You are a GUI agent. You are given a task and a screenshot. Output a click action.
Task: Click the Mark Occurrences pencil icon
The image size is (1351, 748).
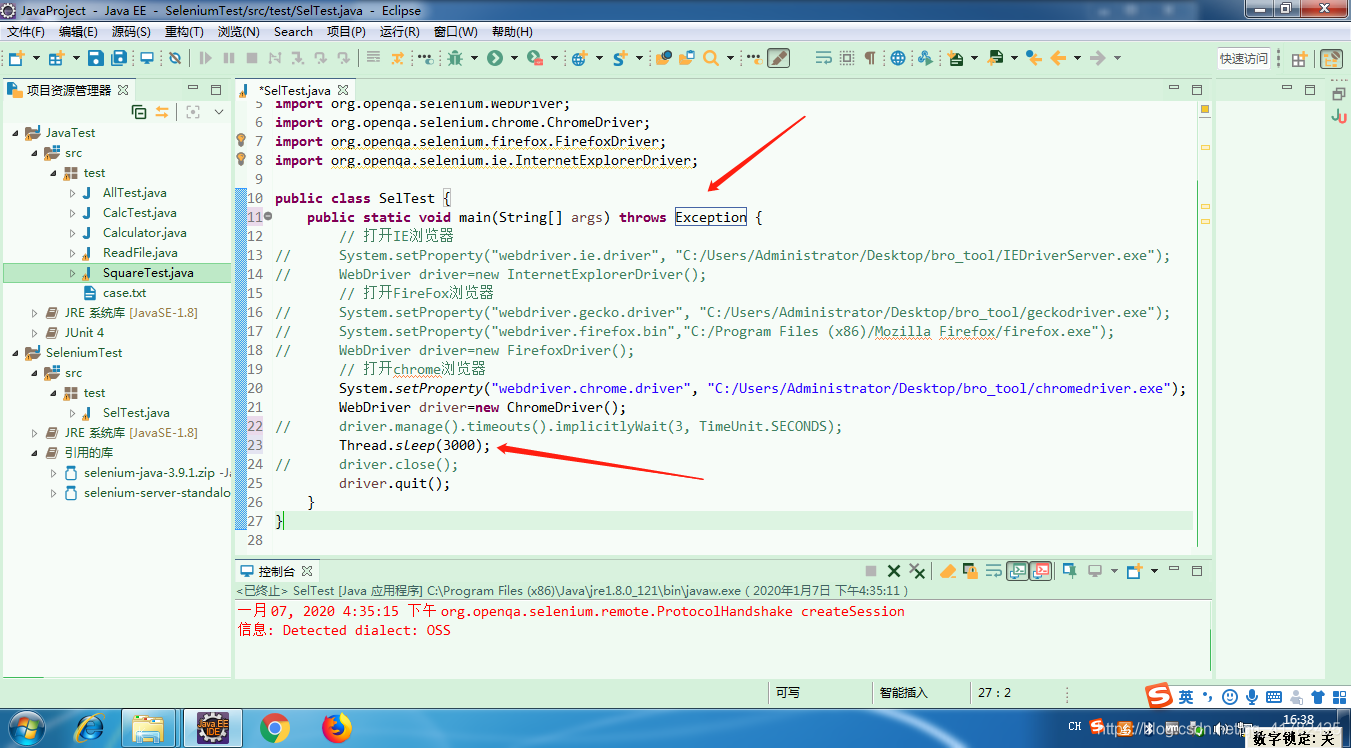[778, 58]
